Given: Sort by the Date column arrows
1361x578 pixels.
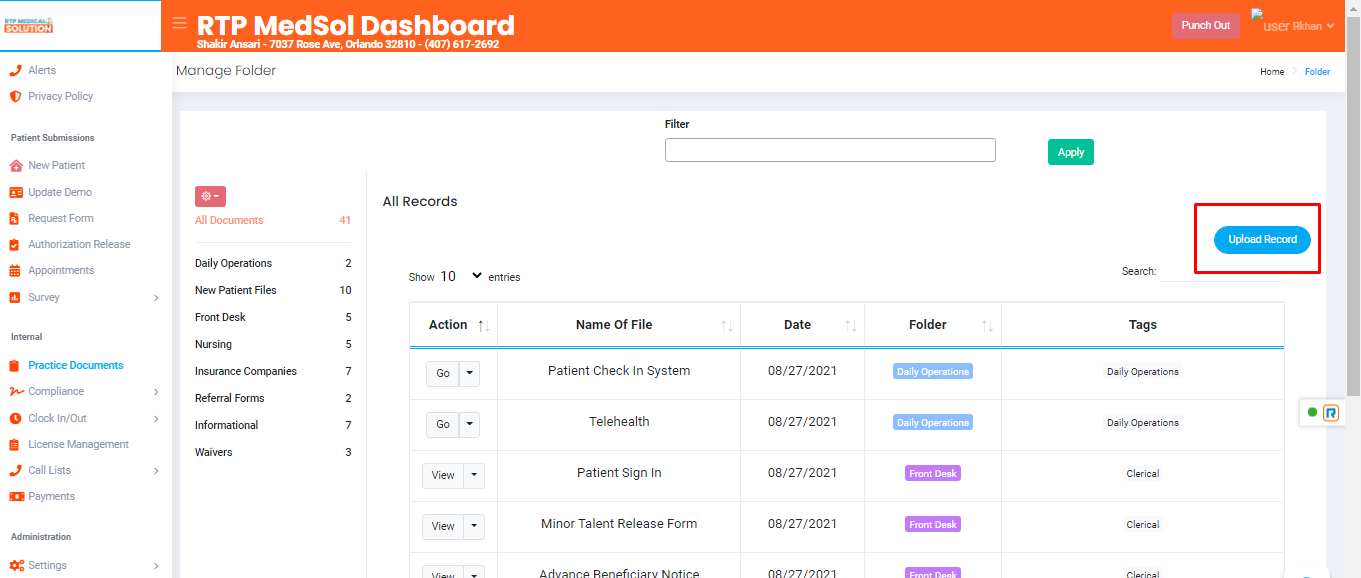Looking at the screenshot, I should tap(851, 325).
